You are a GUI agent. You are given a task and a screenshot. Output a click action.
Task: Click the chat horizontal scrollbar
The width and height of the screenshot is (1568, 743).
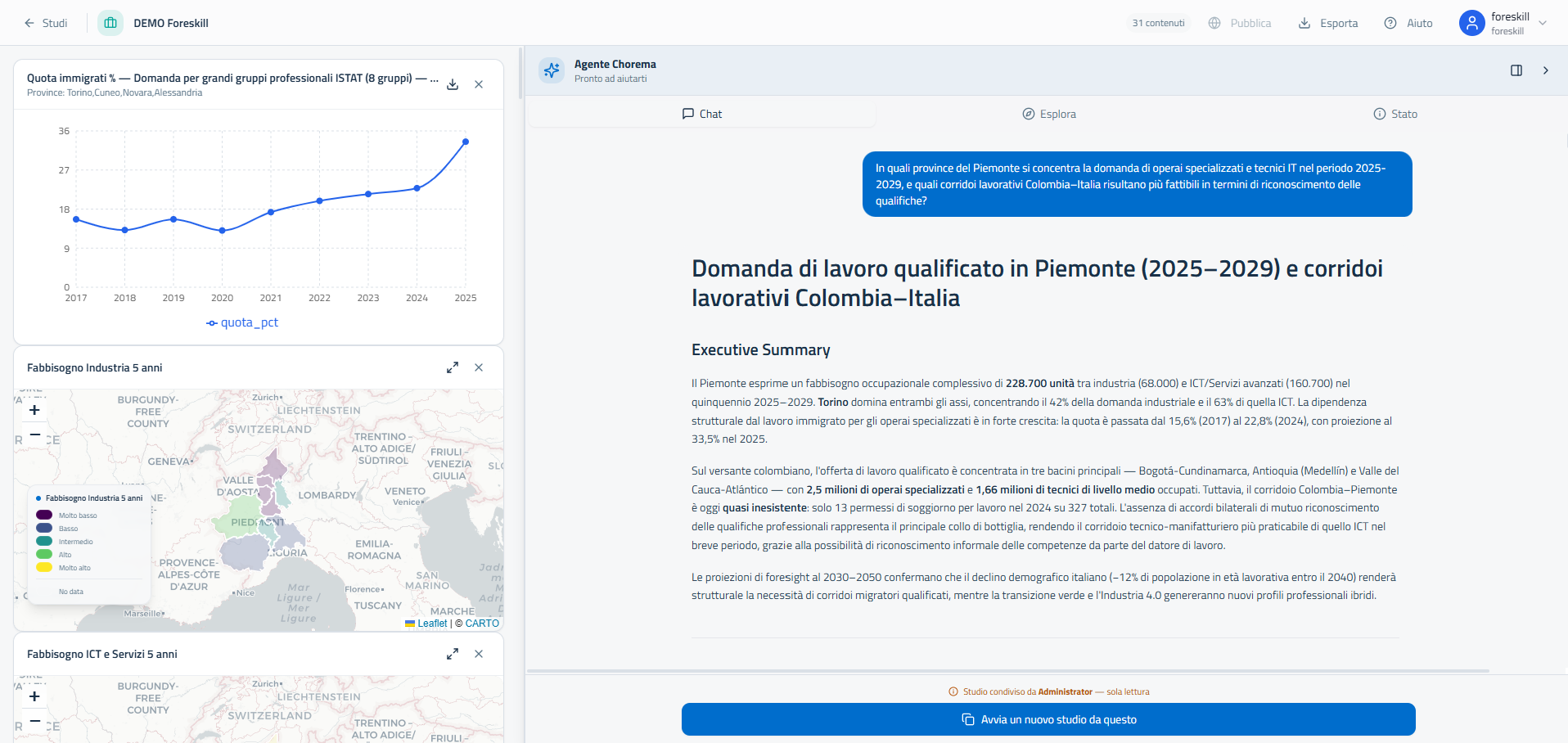[1007, 671]
